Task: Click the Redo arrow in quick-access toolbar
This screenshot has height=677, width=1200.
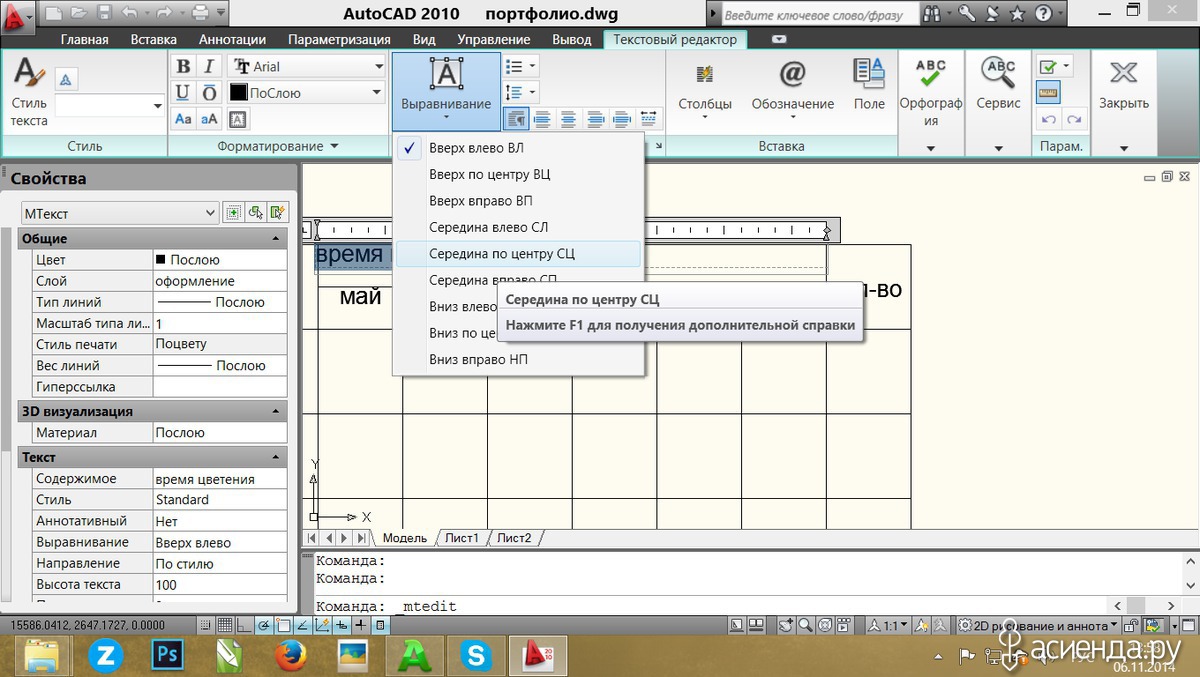Action: (x=164, y=14)
